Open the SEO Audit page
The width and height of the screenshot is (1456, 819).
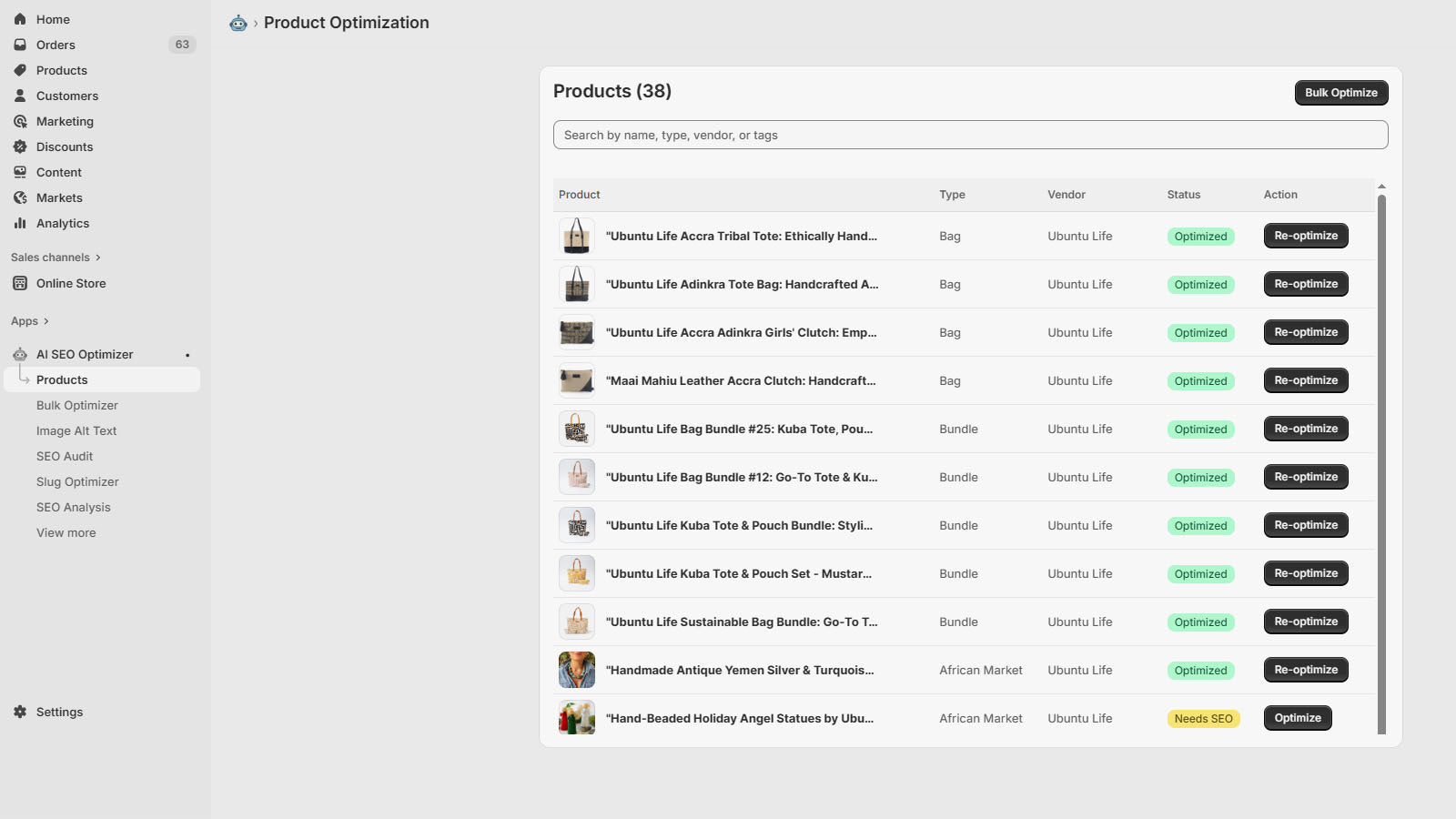pyautogui.click(x=64, y=456)
